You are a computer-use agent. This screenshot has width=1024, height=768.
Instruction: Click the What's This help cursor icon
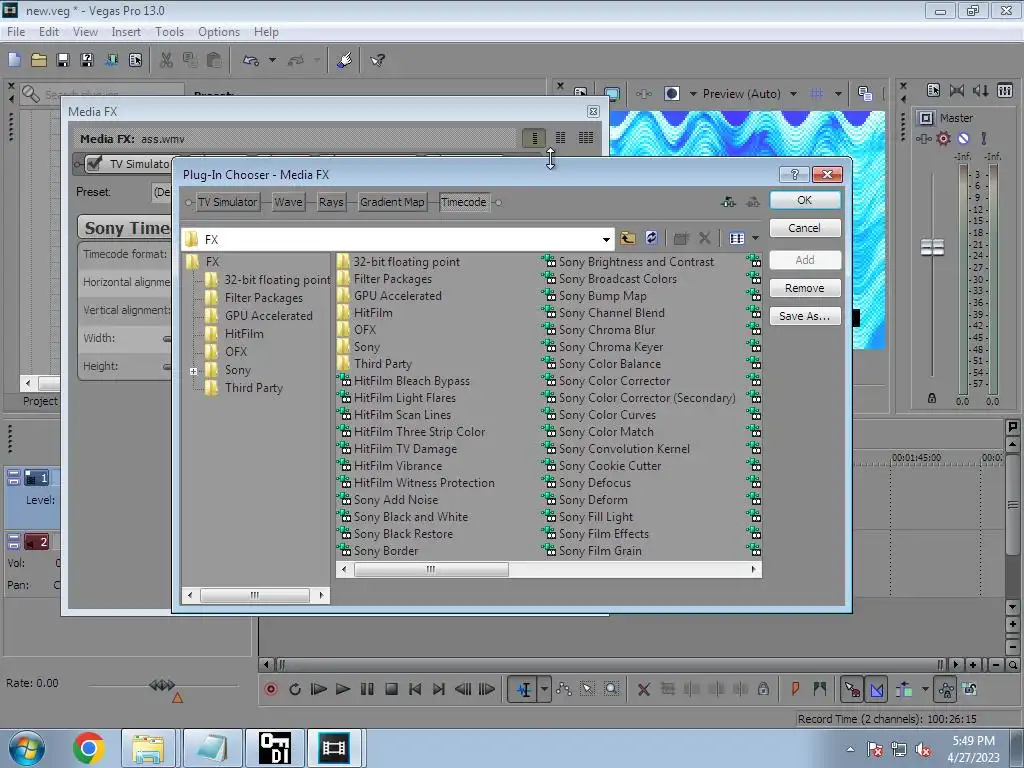pyautogui.click(x=377, y=60)
